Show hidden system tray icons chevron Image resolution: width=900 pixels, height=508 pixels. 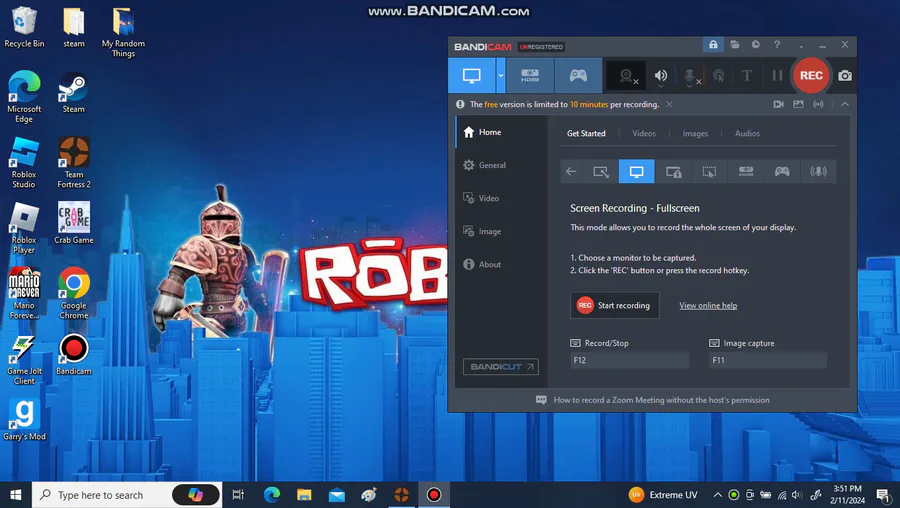coord(717,495)
